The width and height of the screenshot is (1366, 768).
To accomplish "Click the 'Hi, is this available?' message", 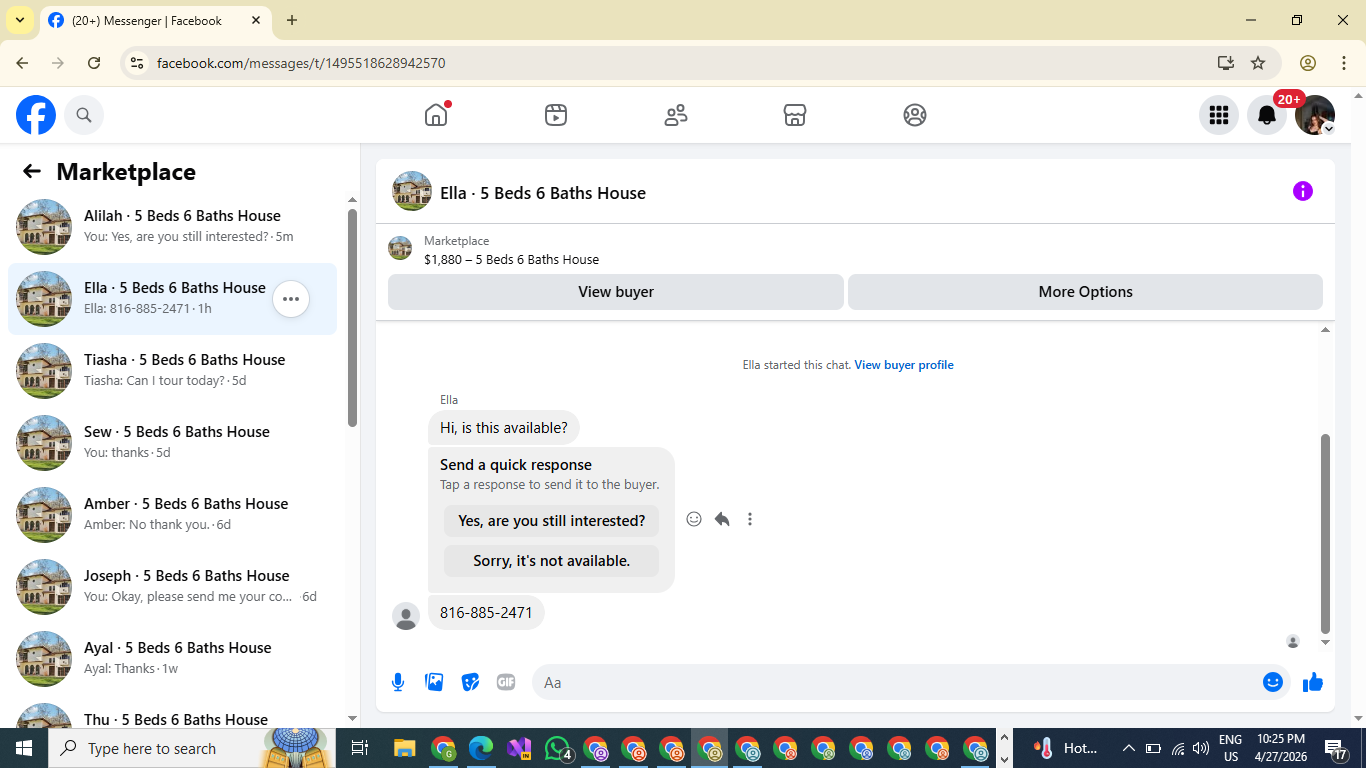I will (x=504, y=428).
